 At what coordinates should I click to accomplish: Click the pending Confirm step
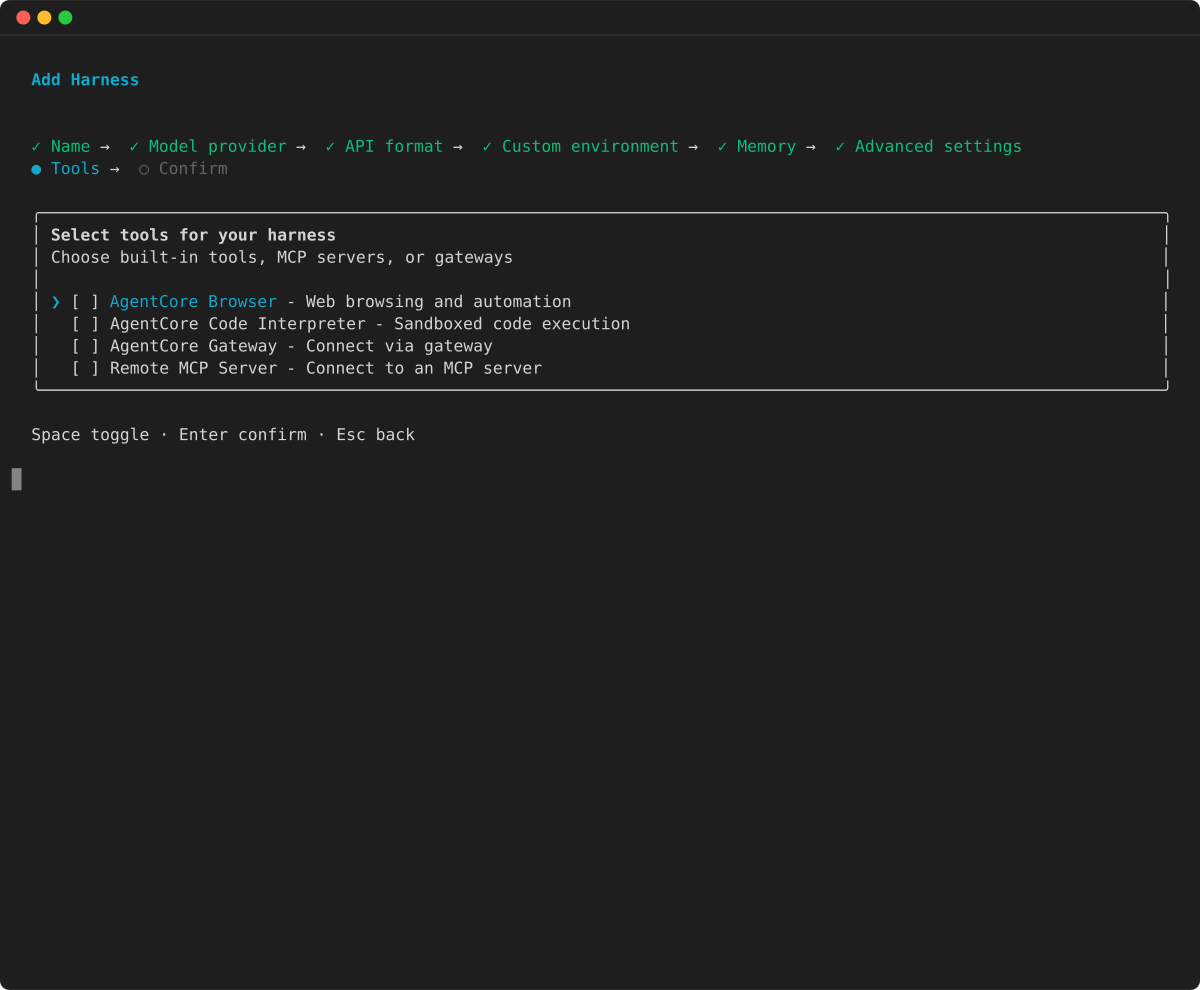(193, 169)
